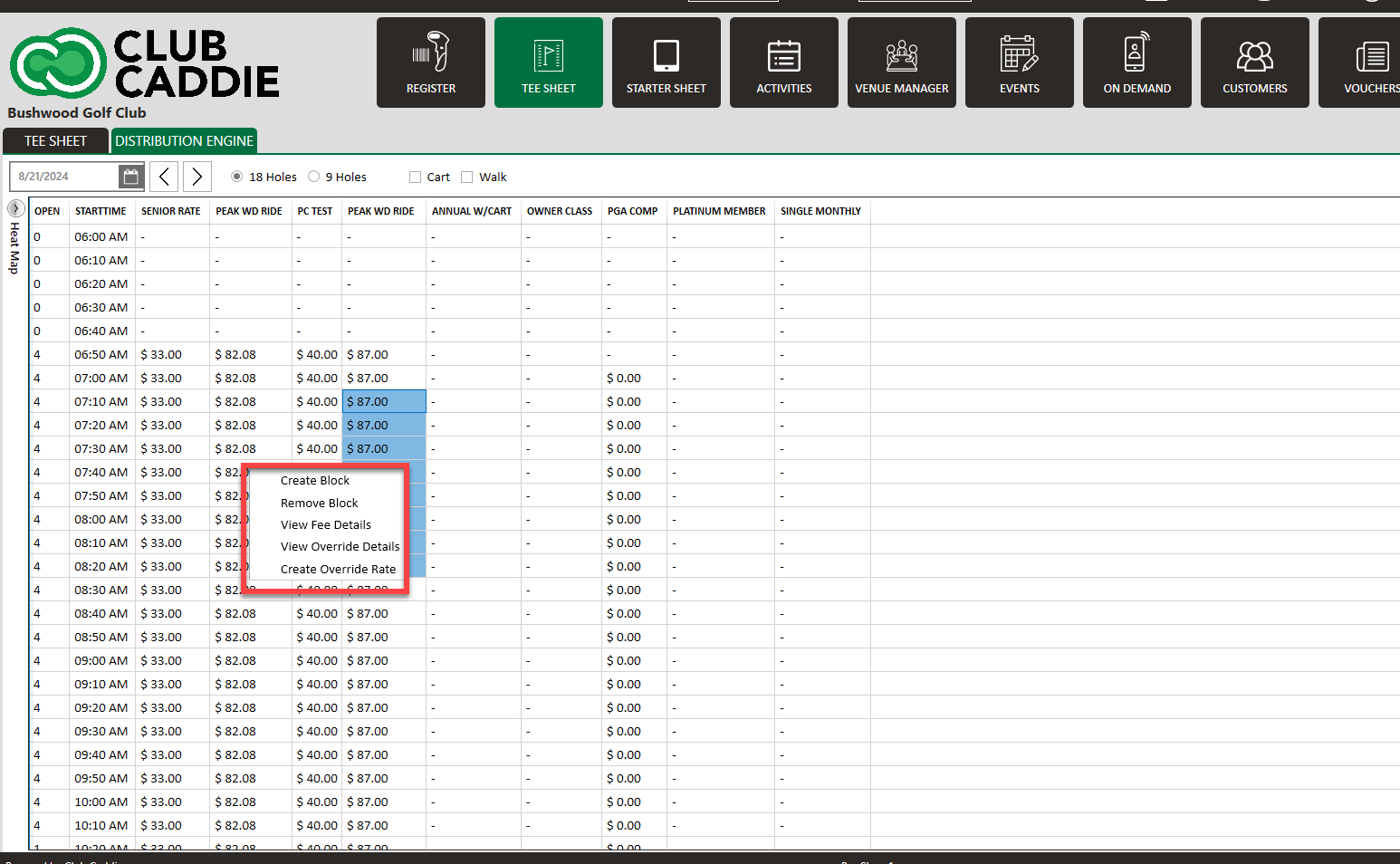The width and height of the screenshot is (1400, 864).
Task: Switch to the Tee Sheet tab
Action: click(55, 141)
